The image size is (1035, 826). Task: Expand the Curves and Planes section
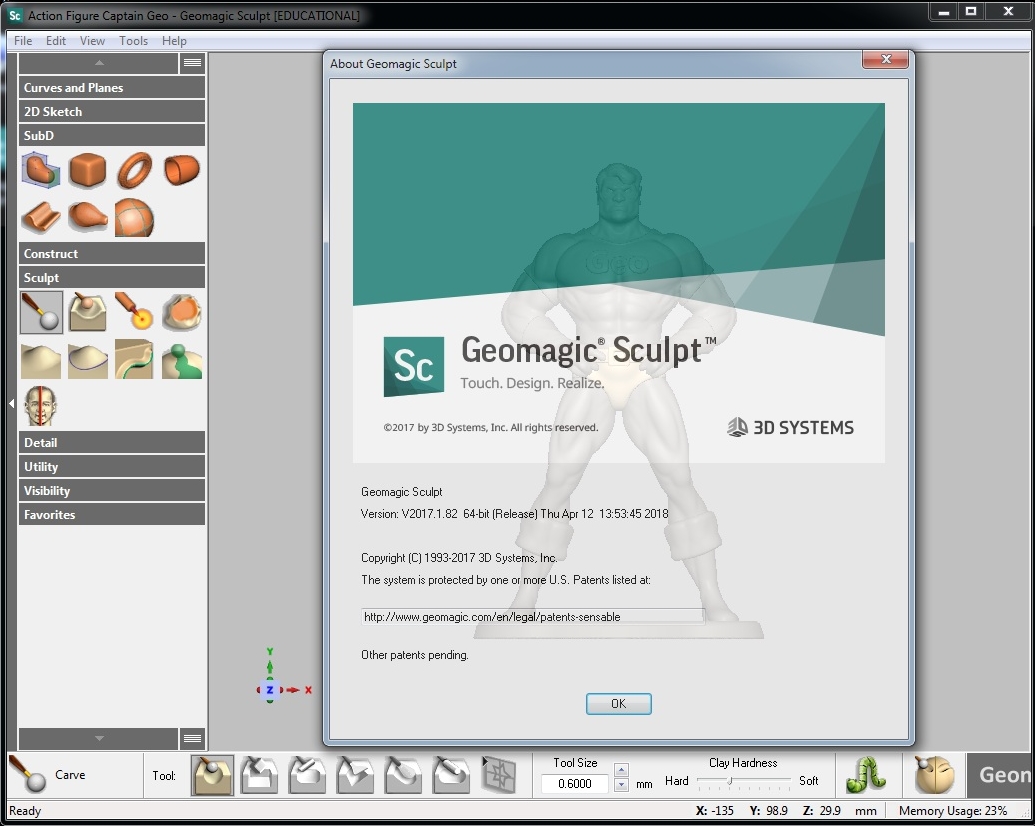pyautogui.click(x=112, y=87)
